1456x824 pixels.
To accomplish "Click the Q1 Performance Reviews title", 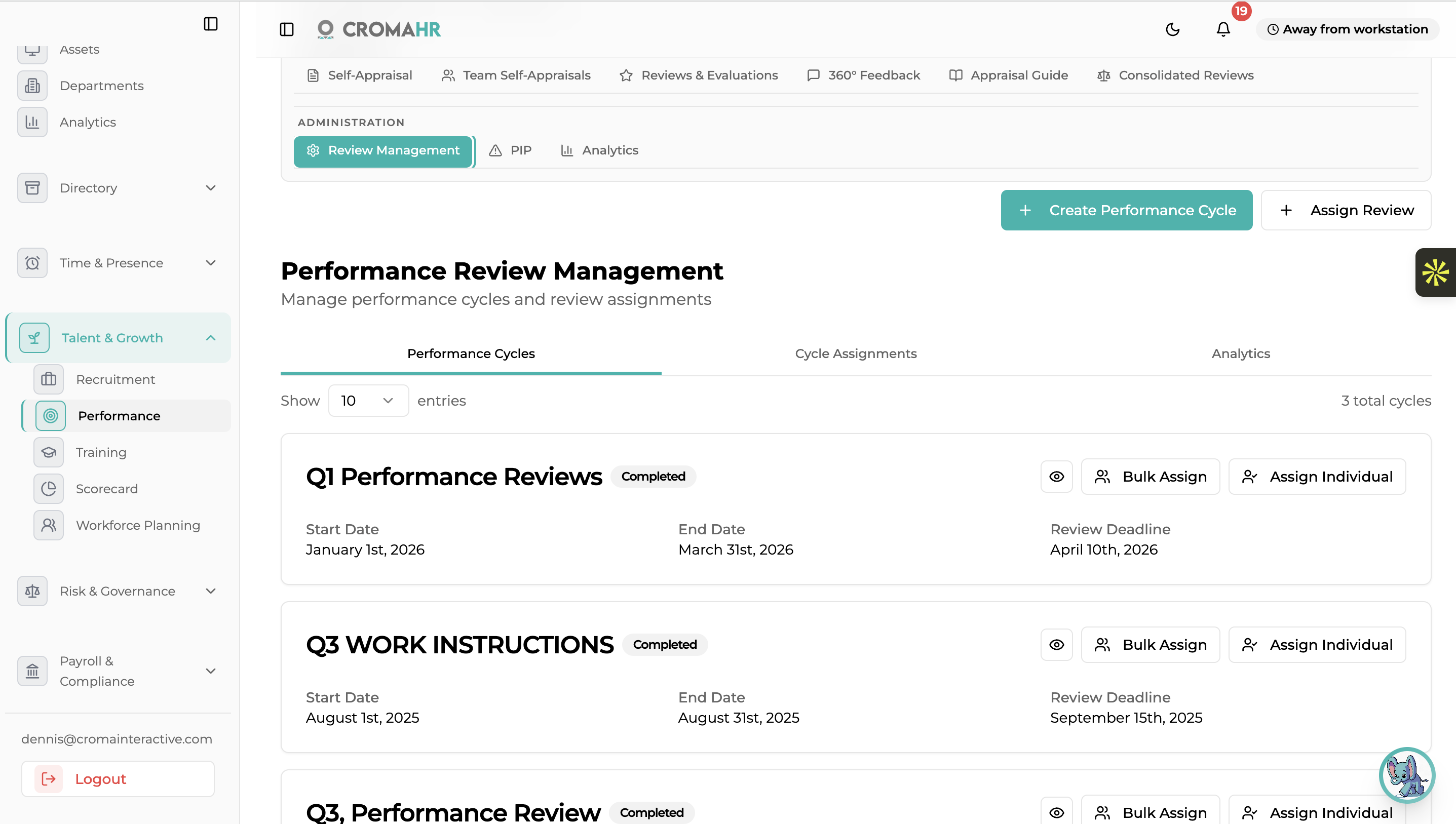I will click(x=454, y=477).
